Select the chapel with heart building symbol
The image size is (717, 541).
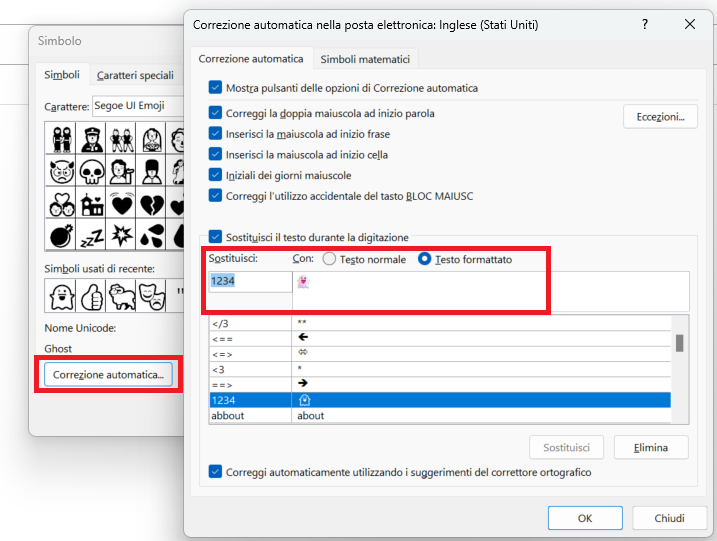(x=91, y=203)
